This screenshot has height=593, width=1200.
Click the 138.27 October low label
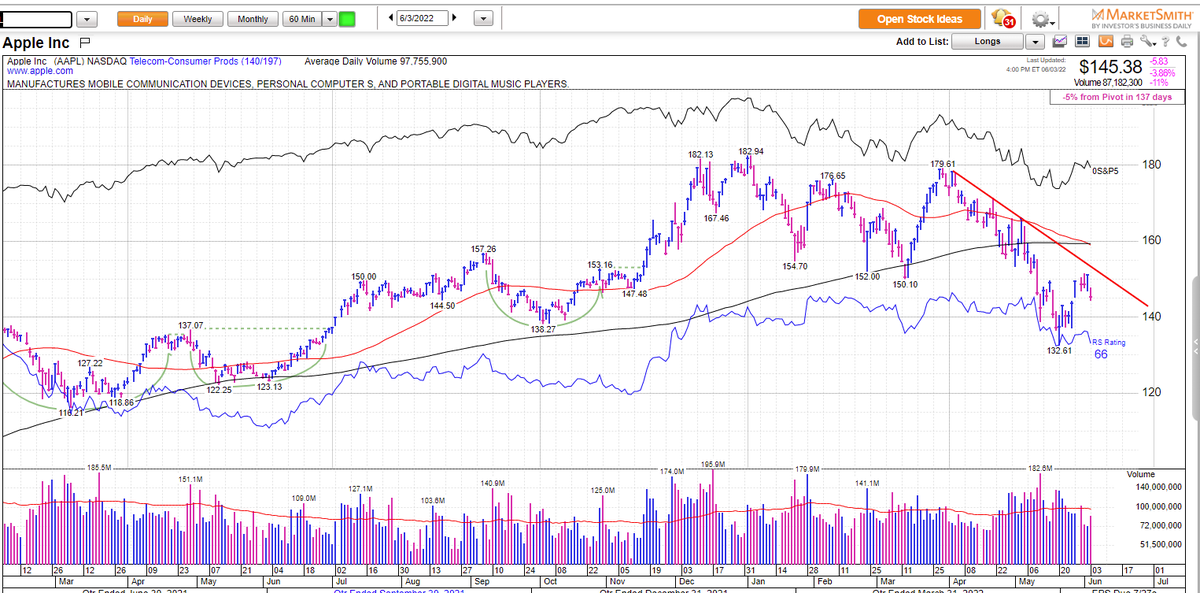pyautogui.click(x=543, y=328)
